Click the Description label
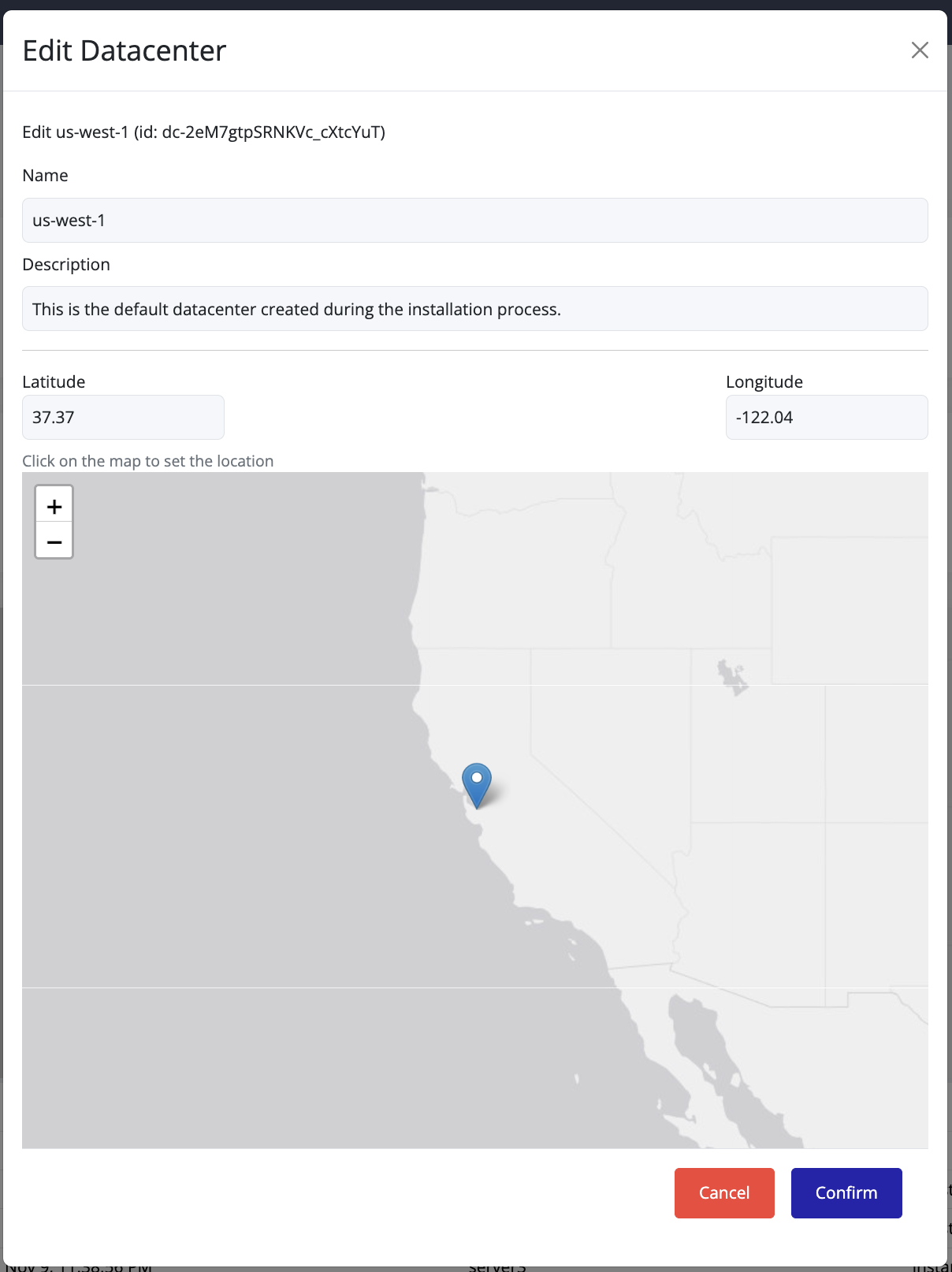The image size is (952, 1272). click(66, 265)
